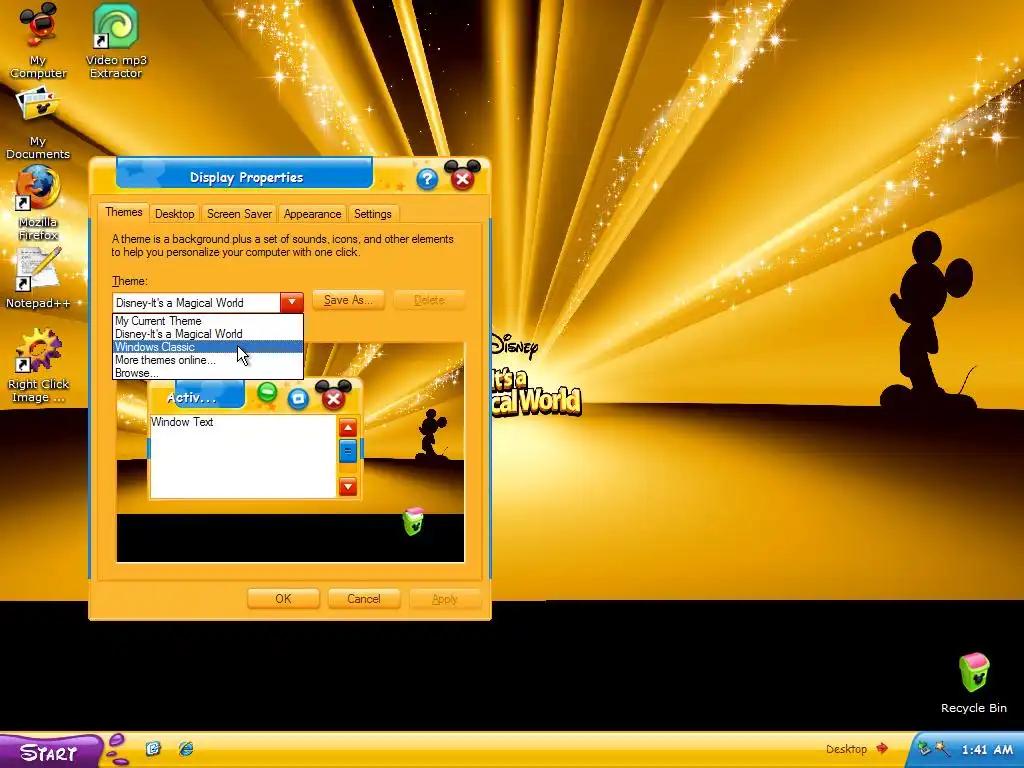The image size is (1024, 768).
Task: Switch to the Desktop tab
Action: click(x=174, y=214)
